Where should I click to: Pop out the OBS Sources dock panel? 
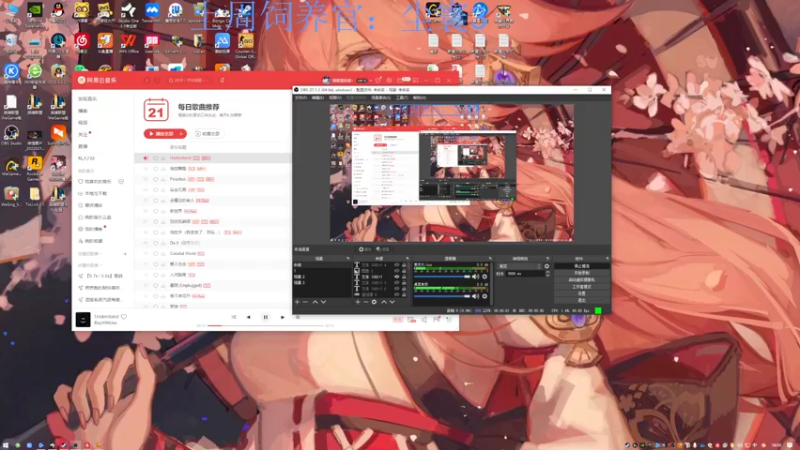[407, 259]
